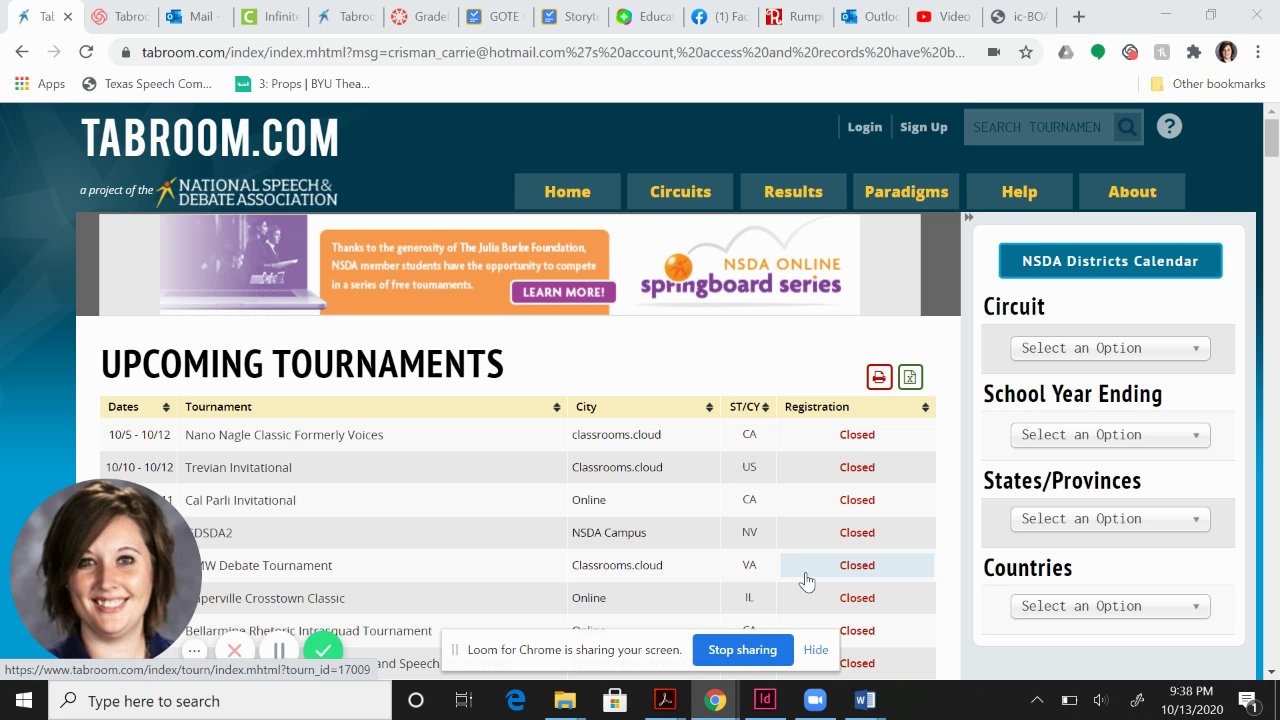The image size is (1280, 720).
Task: Open the Circuits menu item
Action: coord(680,191)
